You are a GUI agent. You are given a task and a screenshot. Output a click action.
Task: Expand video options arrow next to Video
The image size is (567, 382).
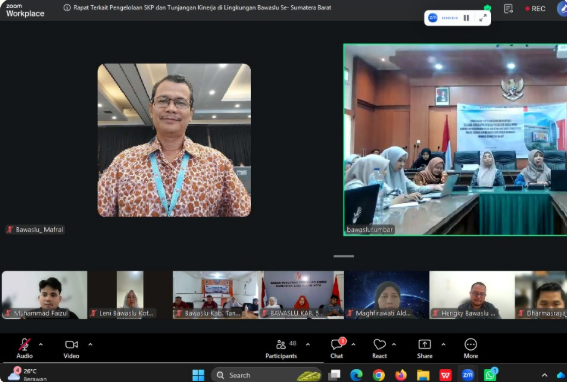tap(90, 344)
